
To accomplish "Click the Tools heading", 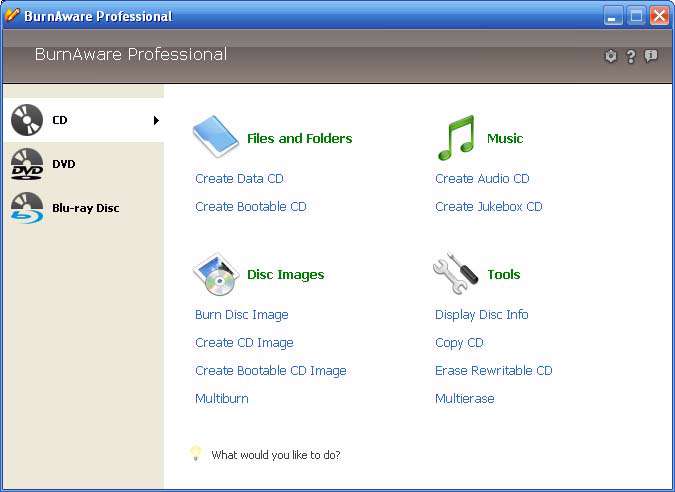I will tap(504, 275).
